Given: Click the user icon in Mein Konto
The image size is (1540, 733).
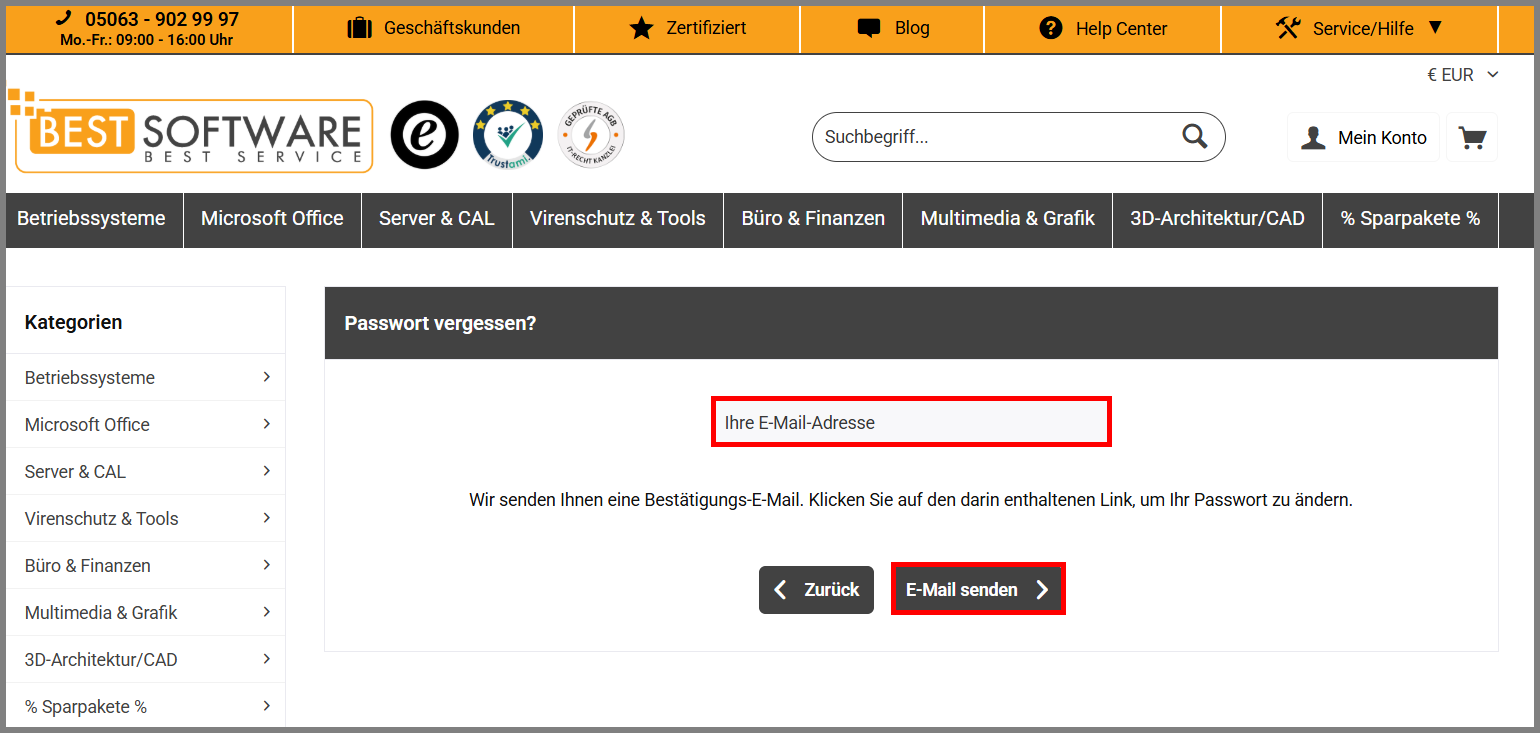Looking at the screenshot, I should pyautogui.click(x=1313, y=138).
